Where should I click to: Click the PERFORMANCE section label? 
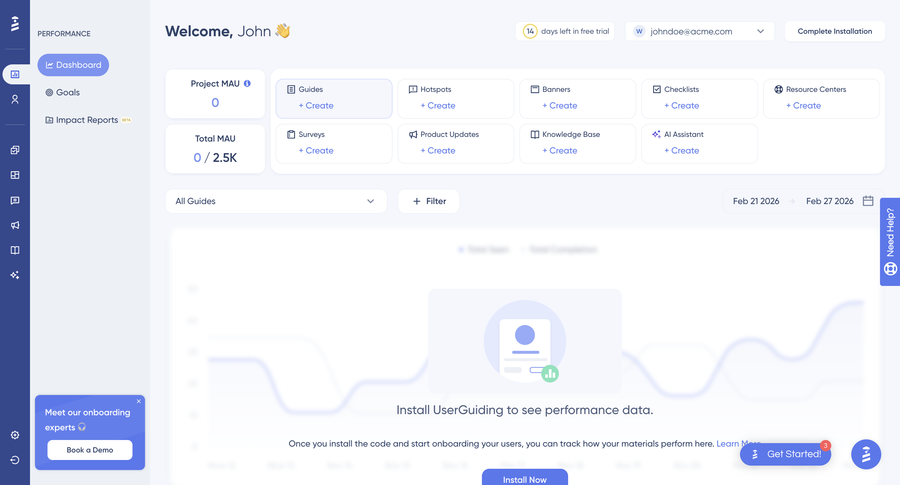tap(64, 34)
